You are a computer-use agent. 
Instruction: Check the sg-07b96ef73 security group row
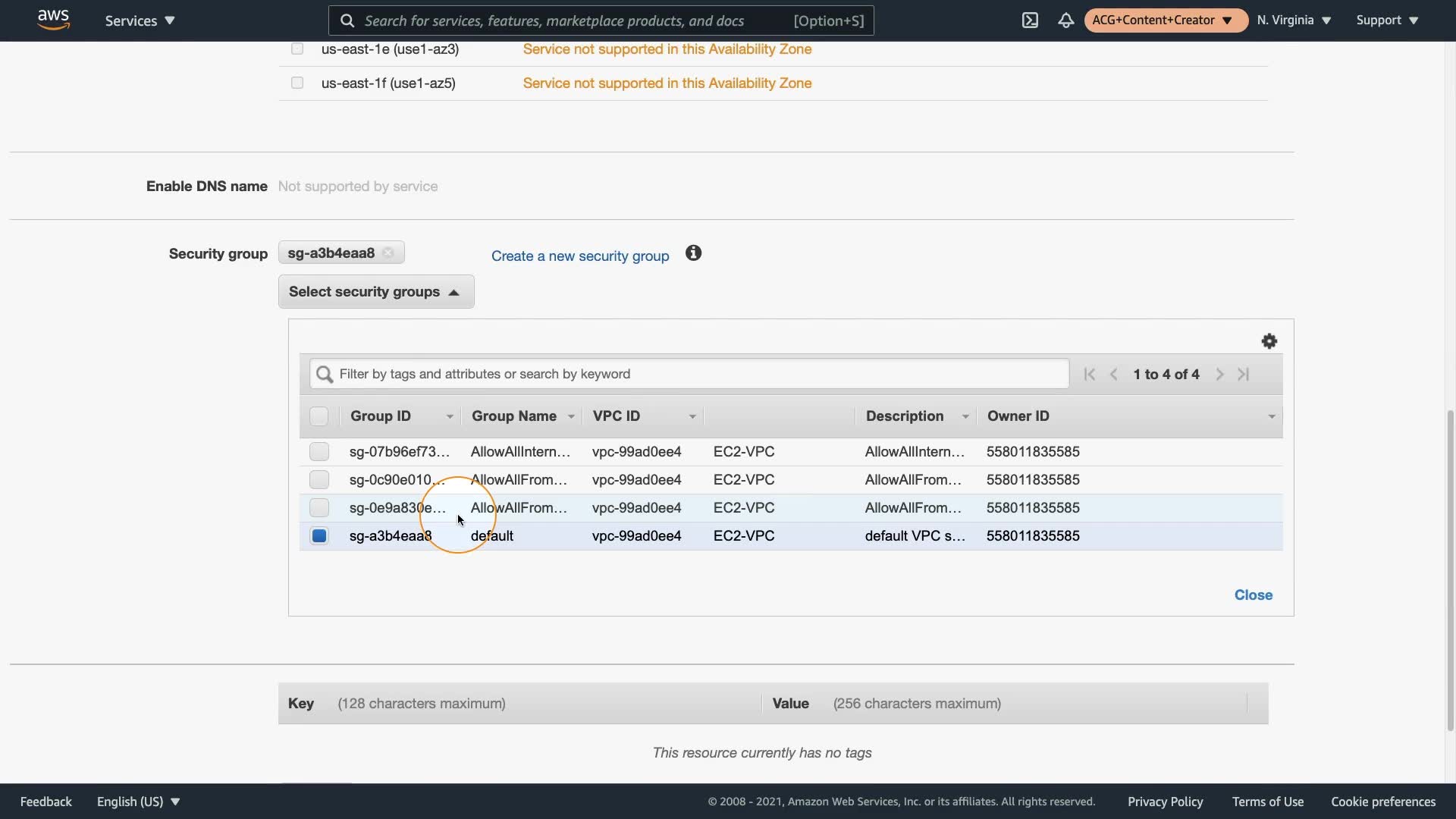click(x=319, y=452)
